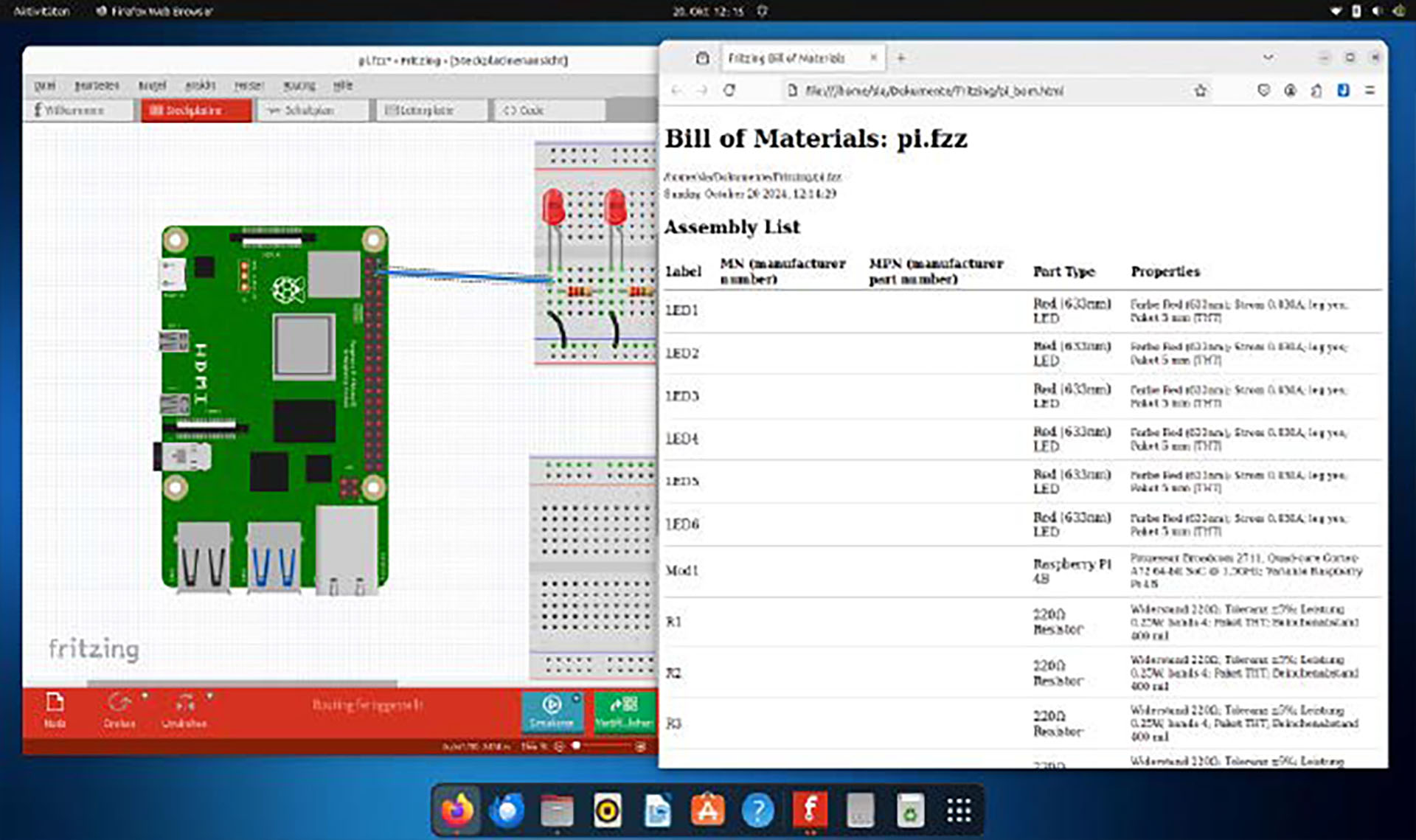Expand the rotate options dropdown arrow
This screenshot has width=1416, height=840.
click(x=145, y=696)
